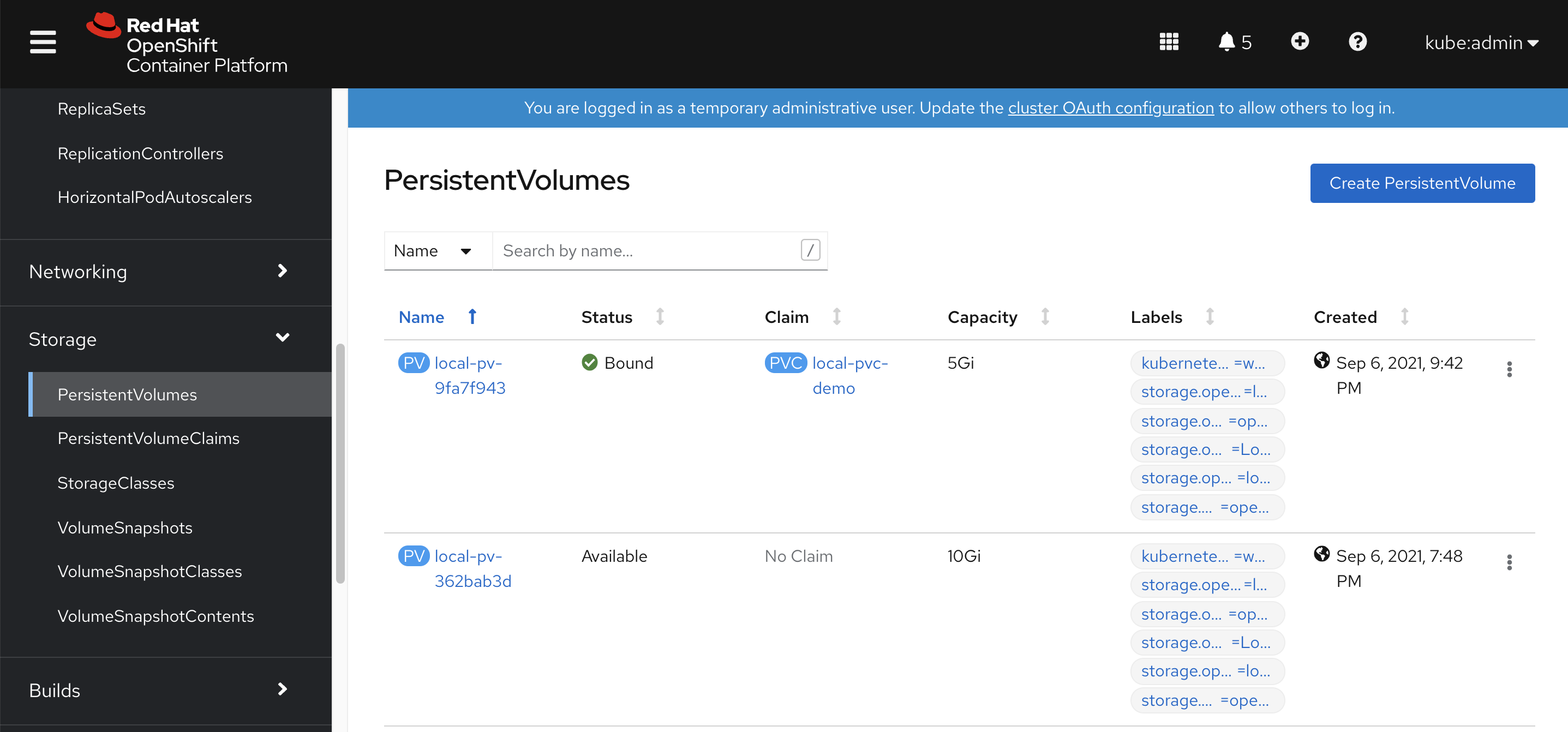Click the Create PersistentVolume button

(1421, 183)
